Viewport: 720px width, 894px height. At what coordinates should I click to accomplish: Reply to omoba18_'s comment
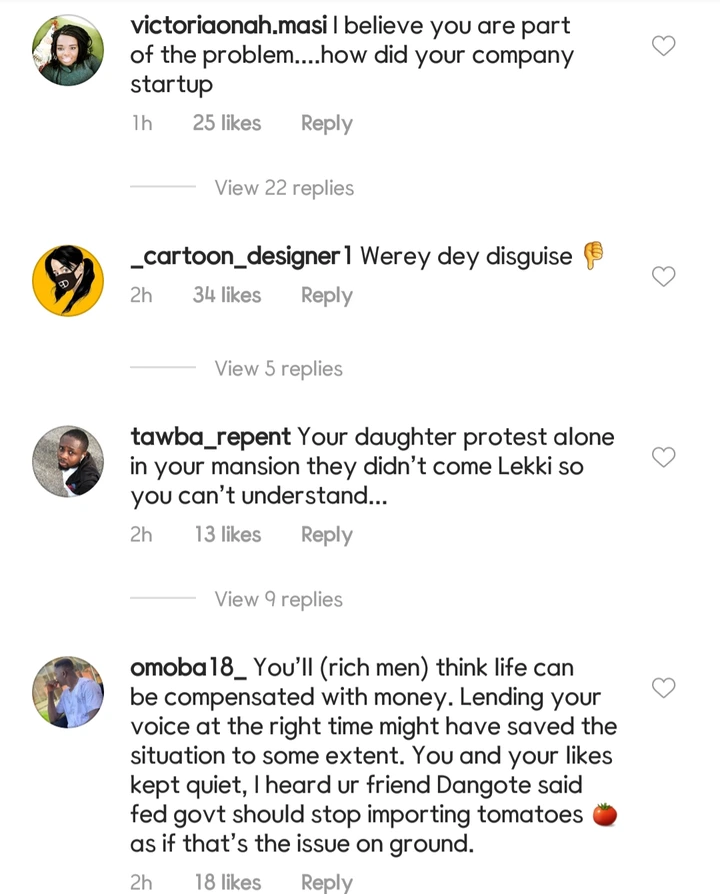click(x=326, y=882)
